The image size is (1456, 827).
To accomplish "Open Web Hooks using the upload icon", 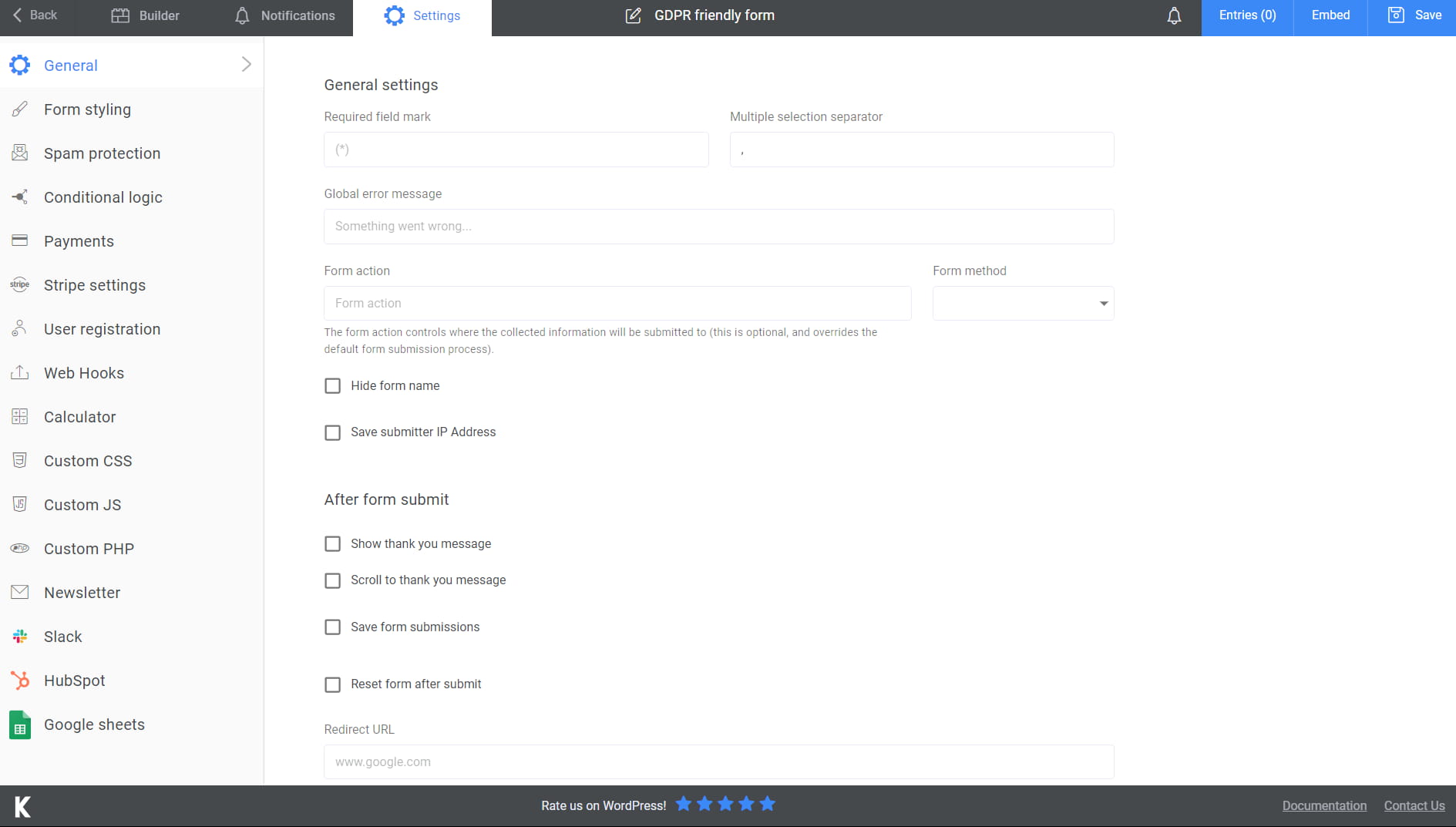I will pyautogui.click(x=19, y=372).
